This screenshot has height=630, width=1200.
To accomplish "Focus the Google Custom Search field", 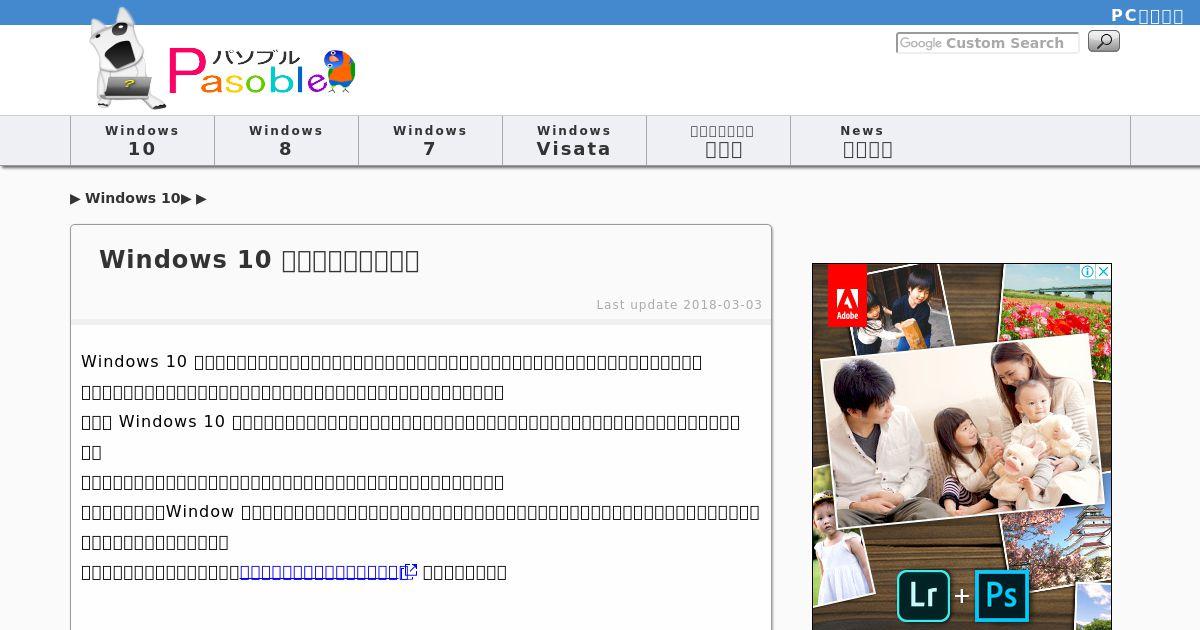I will pos(987,43).
